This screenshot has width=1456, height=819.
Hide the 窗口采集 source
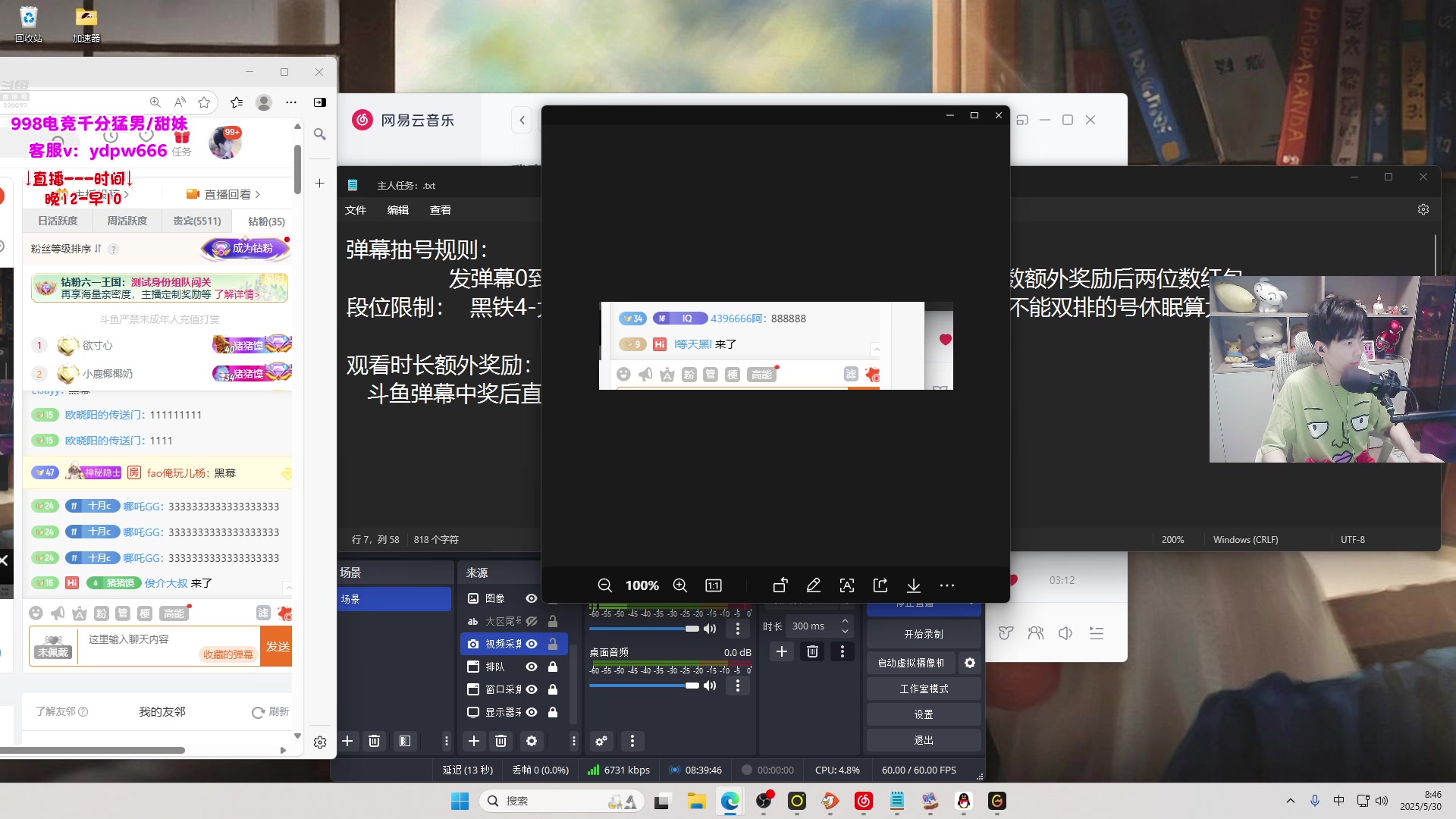pos(532,689)
